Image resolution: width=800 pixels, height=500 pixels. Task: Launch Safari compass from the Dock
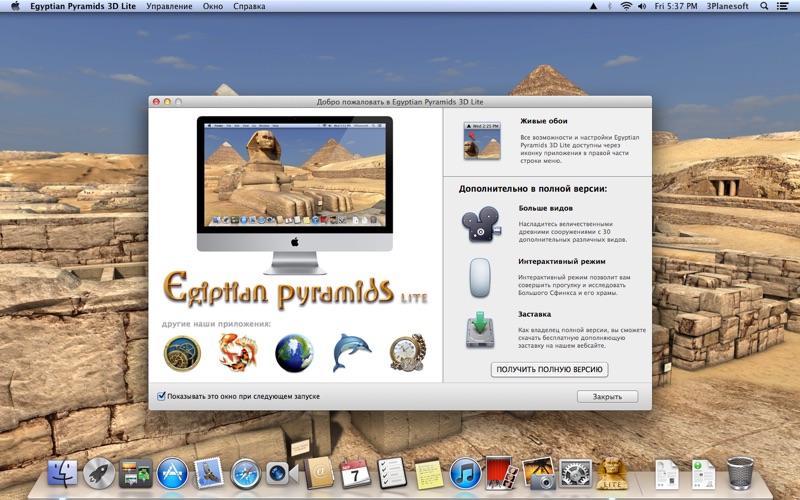tap(245, 473)
